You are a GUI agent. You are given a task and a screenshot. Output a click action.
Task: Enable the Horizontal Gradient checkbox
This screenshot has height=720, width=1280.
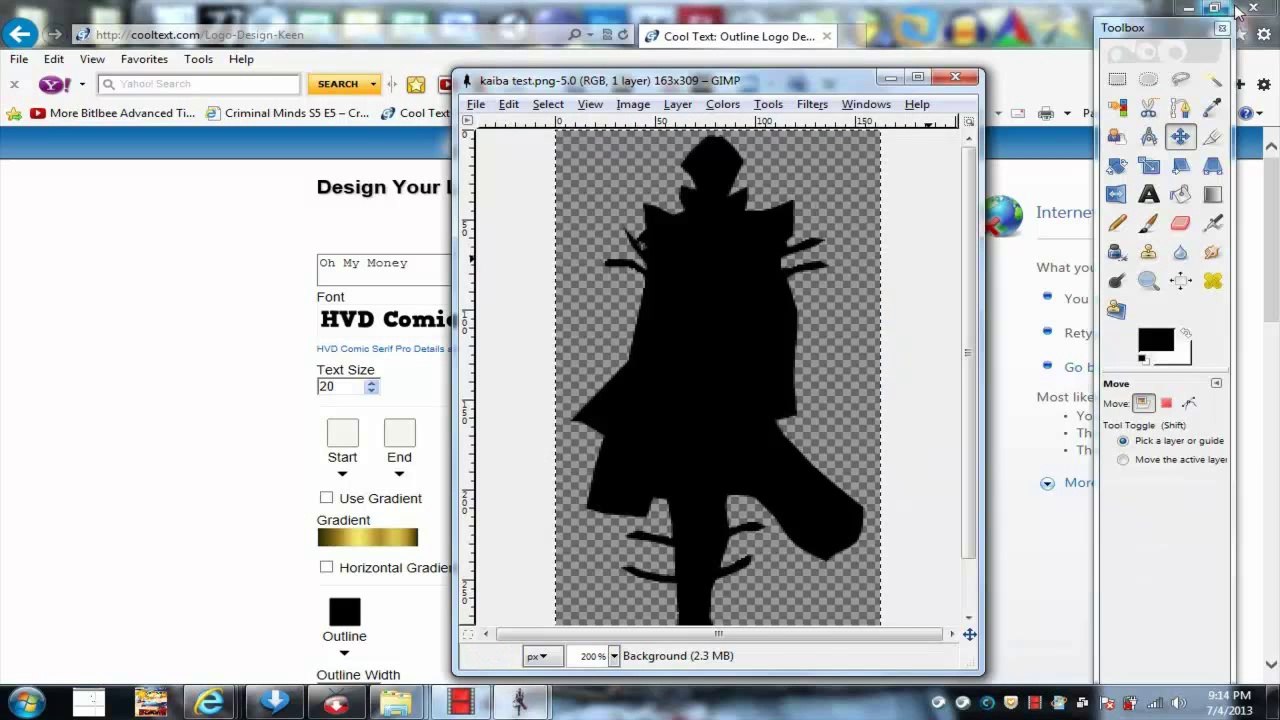[326, 567]
